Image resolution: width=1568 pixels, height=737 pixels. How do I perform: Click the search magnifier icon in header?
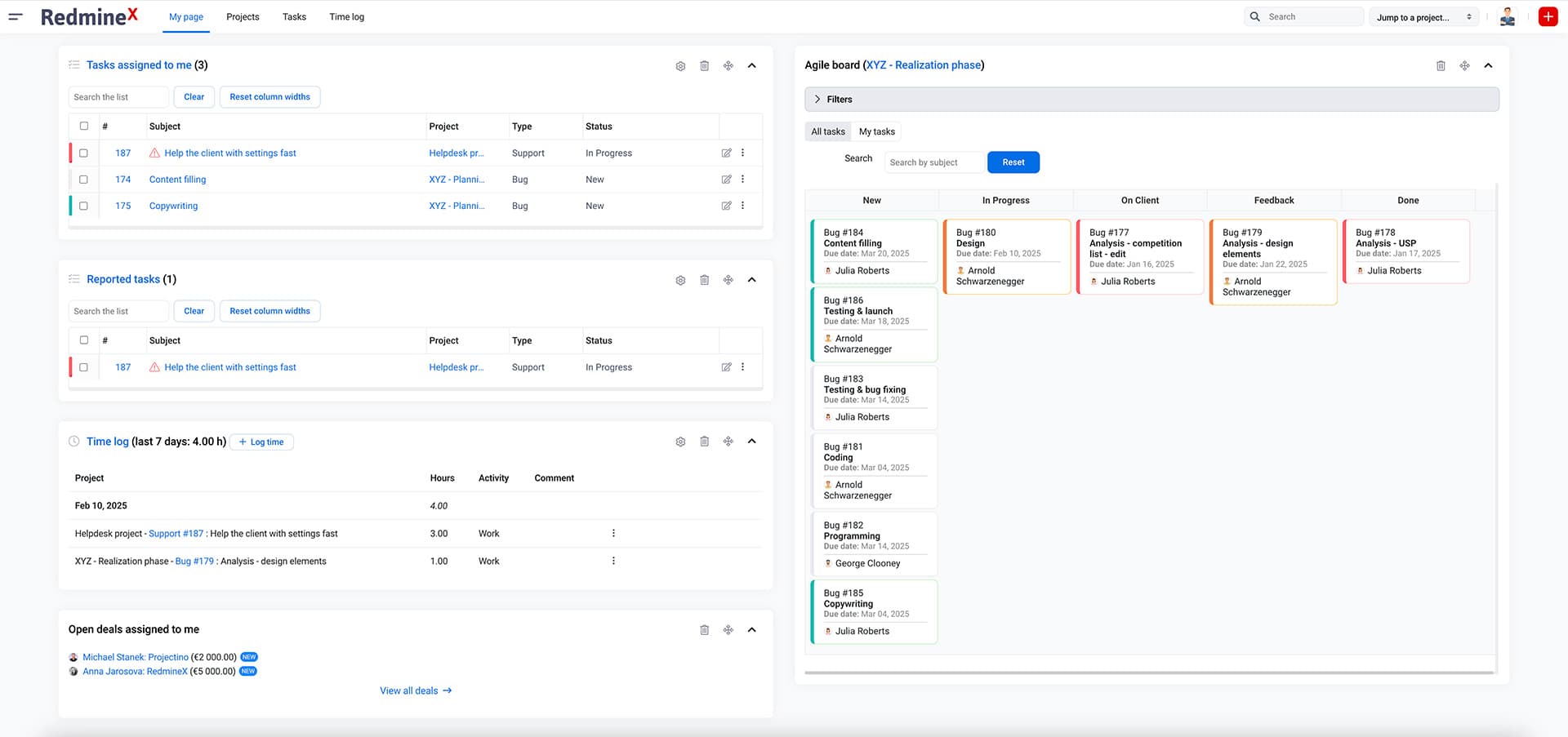(1255, 16)
